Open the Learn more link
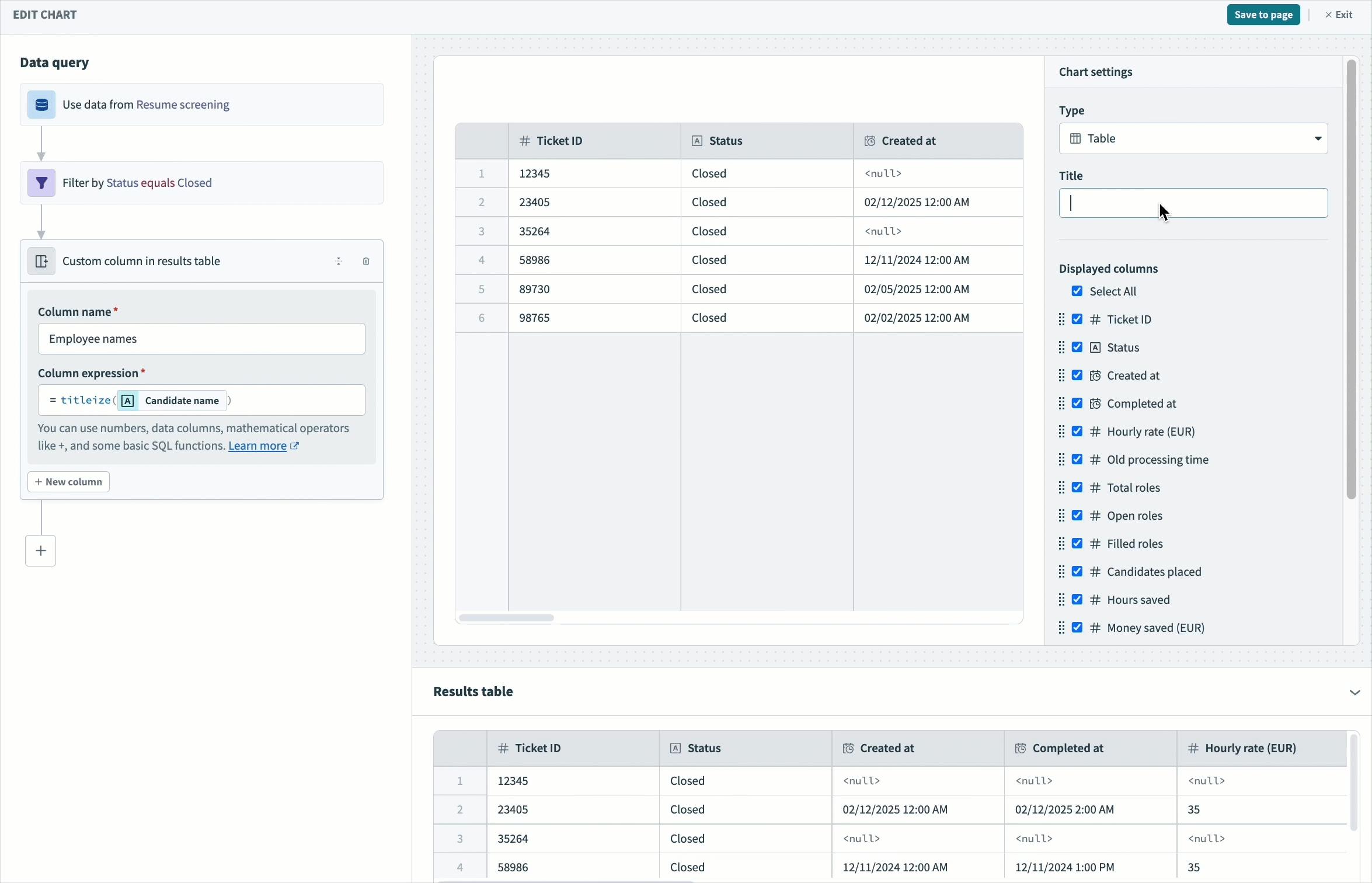This screenshot has height=883, width=1372. (259, 446)
